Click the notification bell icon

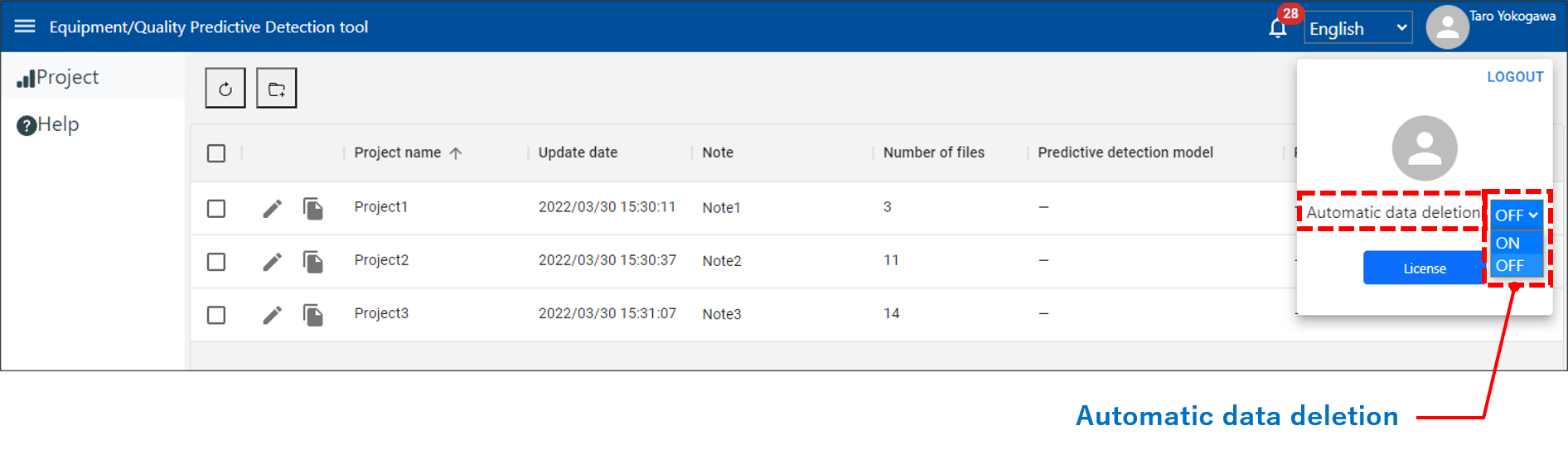coord(1278,29)
